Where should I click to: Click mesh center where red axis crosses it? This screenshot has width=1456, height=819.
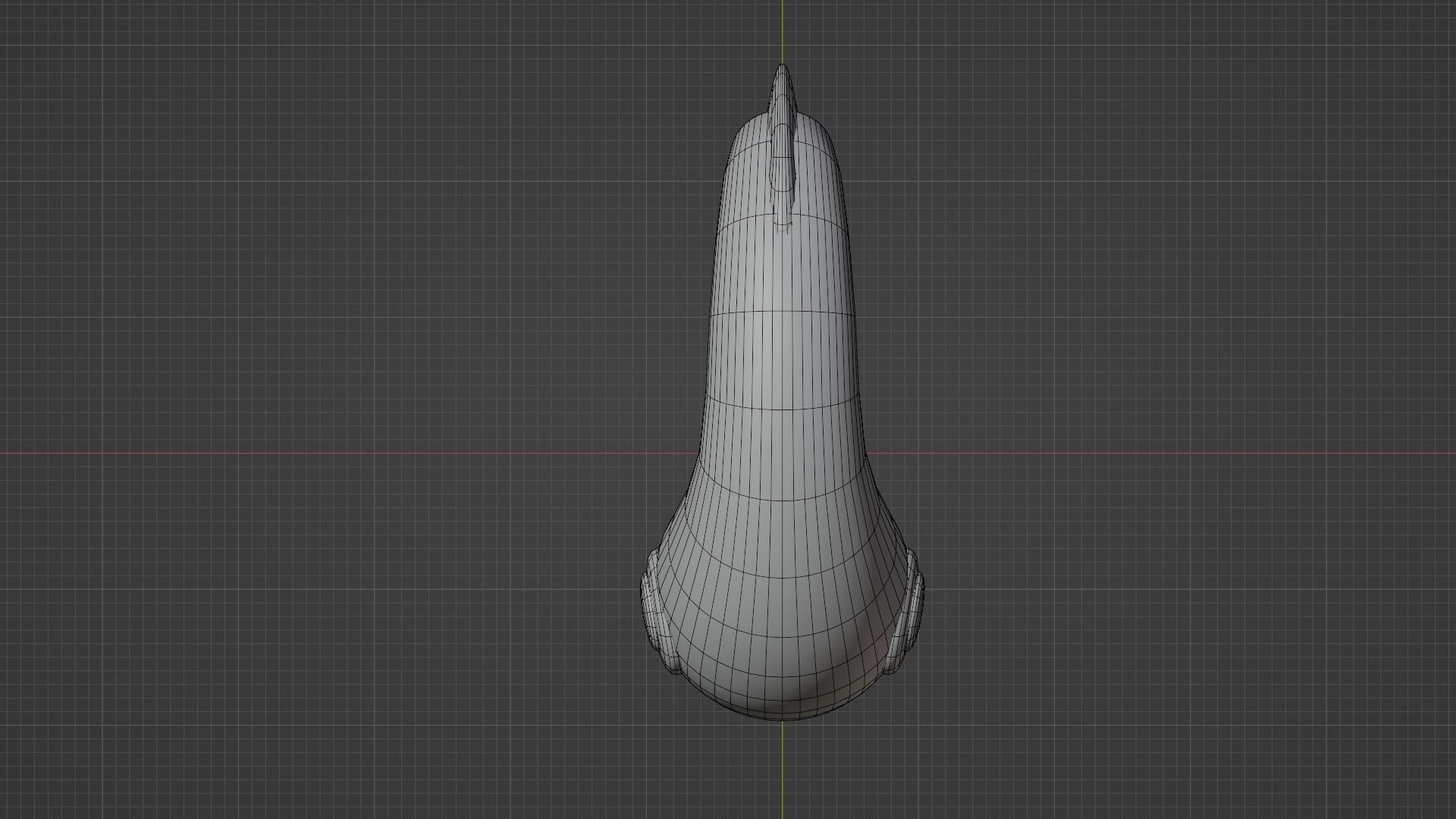click(x=783, y=453)
